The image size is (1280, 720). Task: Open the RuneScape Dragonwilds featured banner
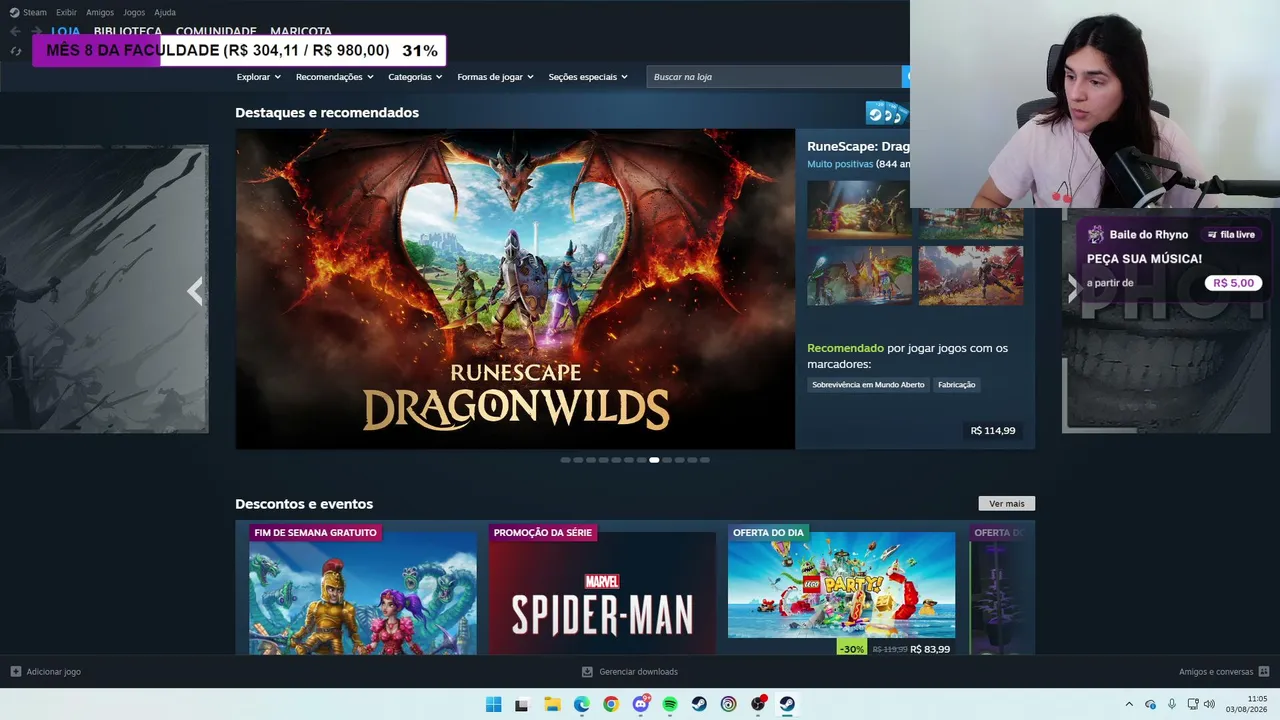click(x=515, y=289)
